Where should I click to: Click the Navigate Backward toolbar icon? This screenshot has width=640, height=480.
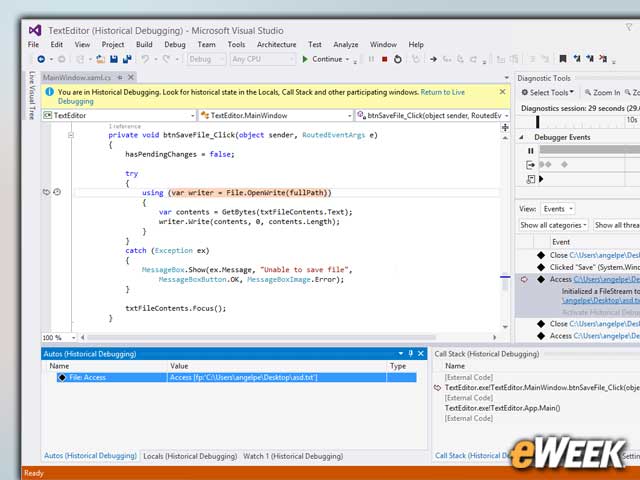click(41, 59)
